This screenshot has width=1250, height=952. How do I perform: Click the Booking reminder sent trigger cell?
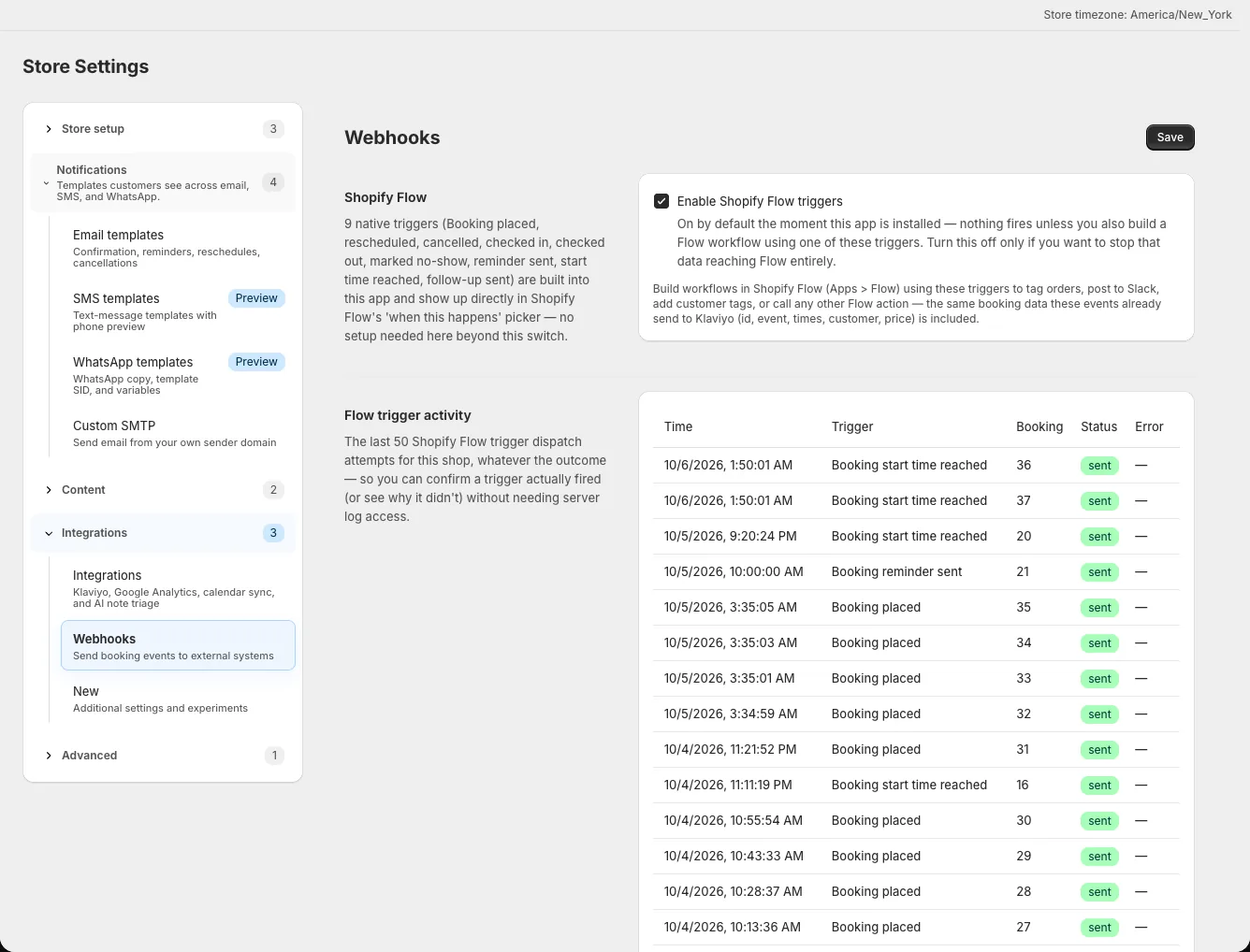pyautogui.click(x=896, y=571)
